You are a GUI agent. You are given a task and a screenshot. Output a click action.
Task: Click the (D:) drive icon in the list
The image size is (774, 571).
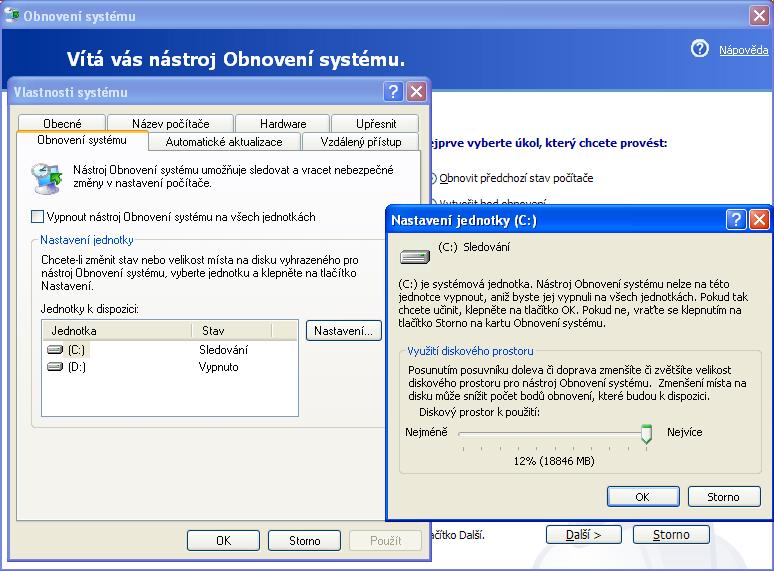pyautogui.click(x=55, y=367)
